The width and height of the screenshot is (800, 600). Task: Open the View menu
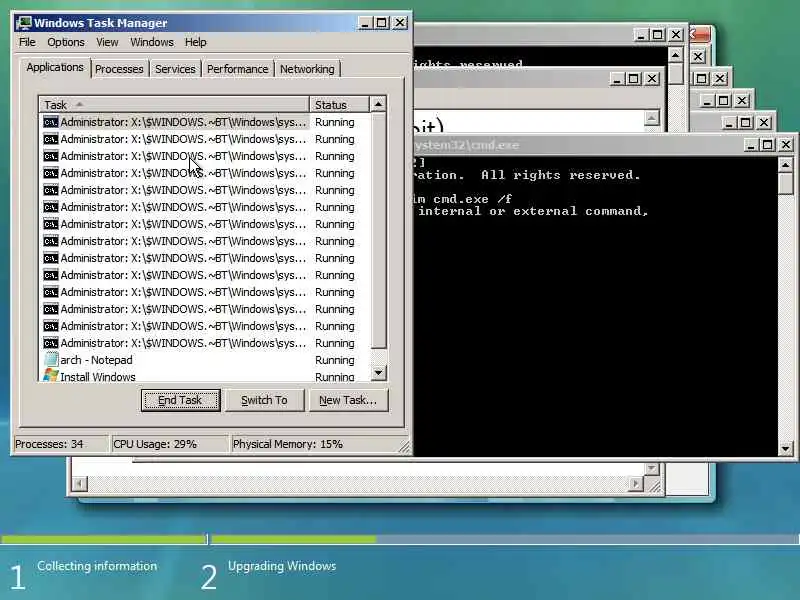point(107,42)
